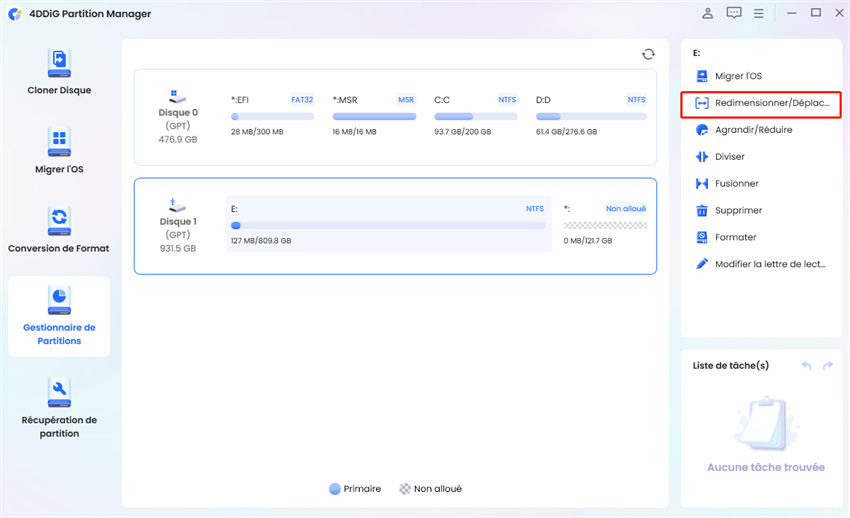Click Migrer l'OS icon in E: panel

click(702, 76)
